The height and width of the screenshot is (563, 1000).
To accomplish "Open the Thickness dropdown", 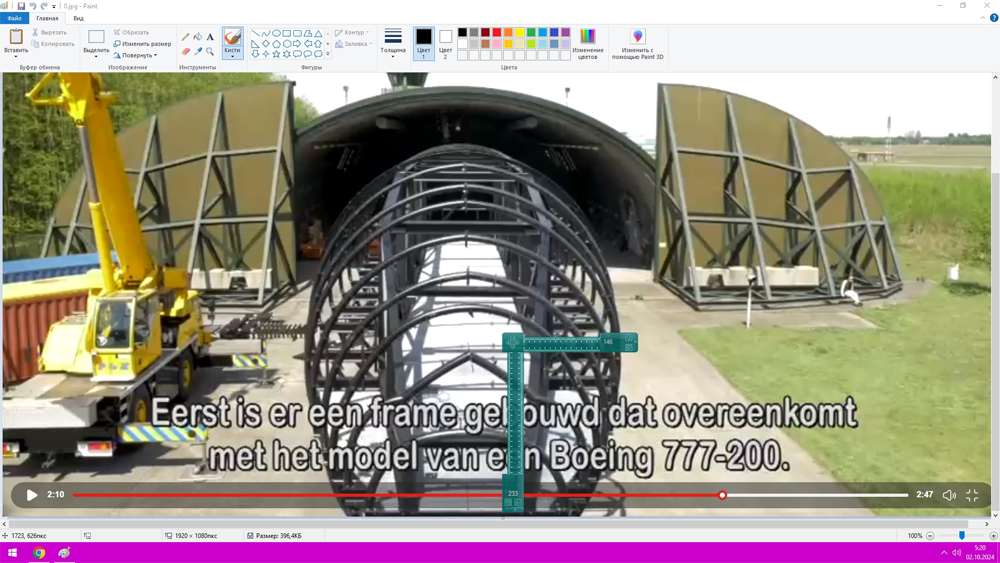I will pos(393,44).
